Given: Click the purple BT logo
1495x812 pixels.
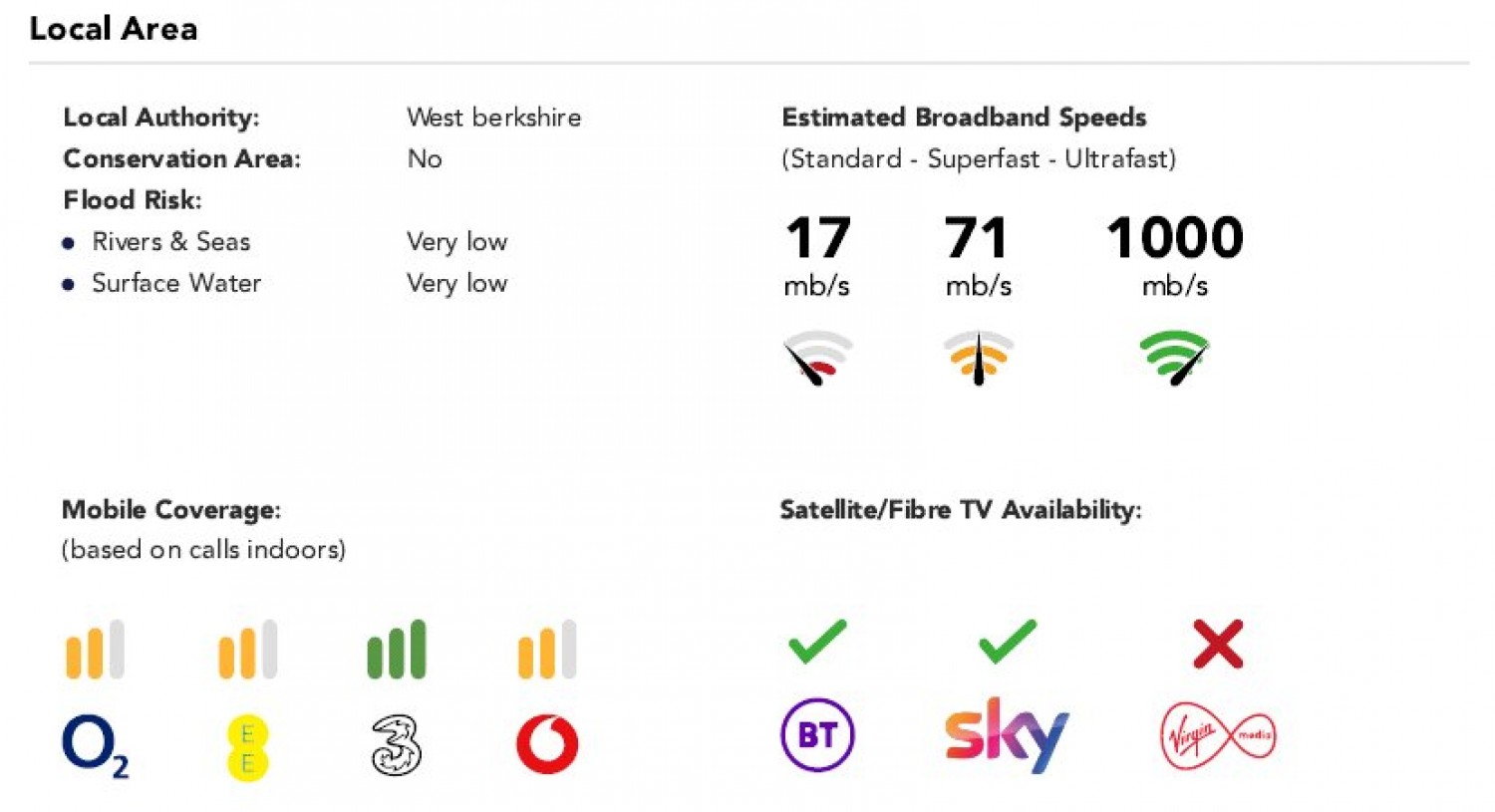Looking at the screenshot, I should [x=817, y=735].
